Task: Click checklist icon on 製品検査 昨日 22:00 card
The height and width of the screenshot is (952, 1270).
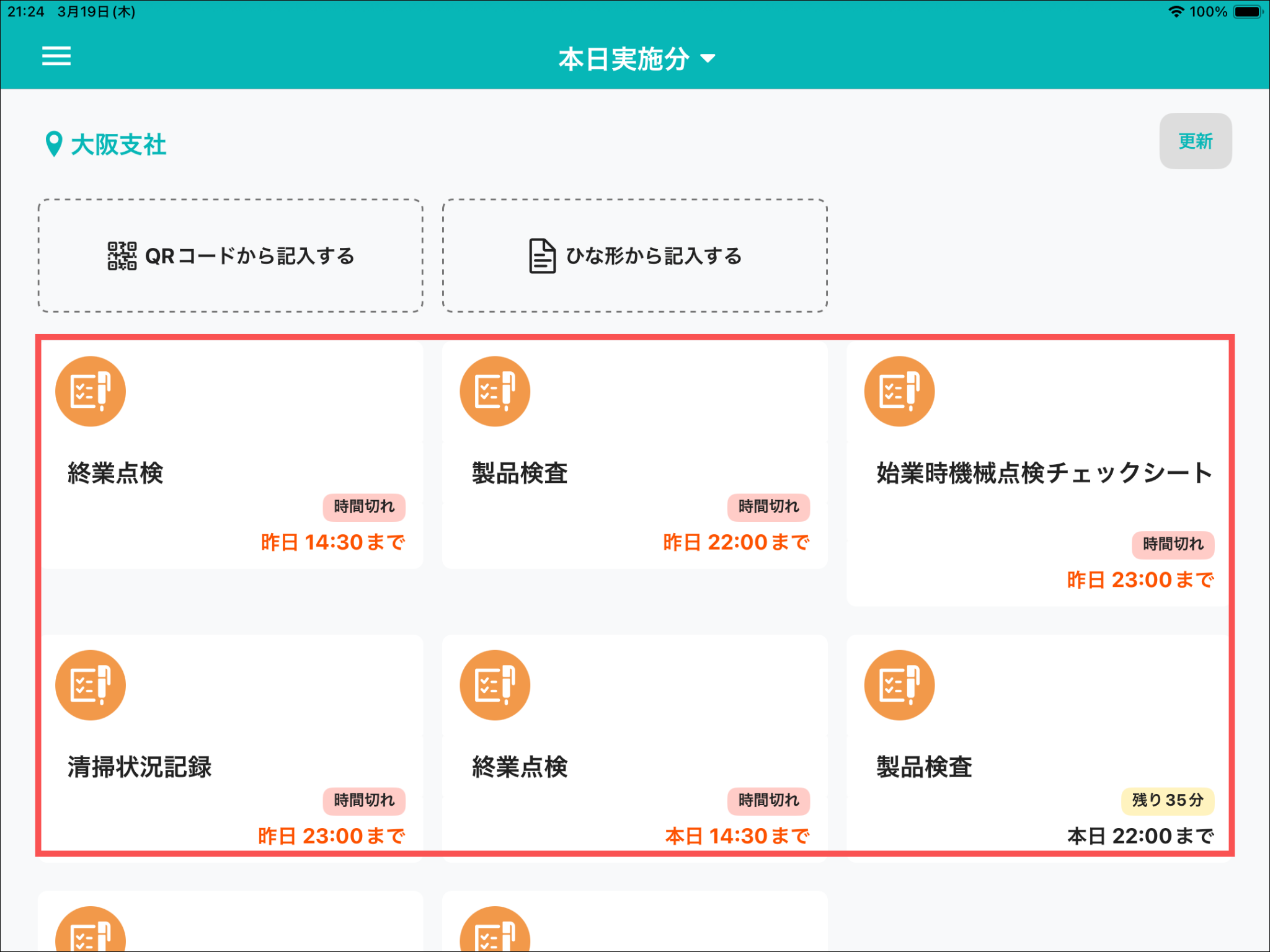Action: click(495, 391)
